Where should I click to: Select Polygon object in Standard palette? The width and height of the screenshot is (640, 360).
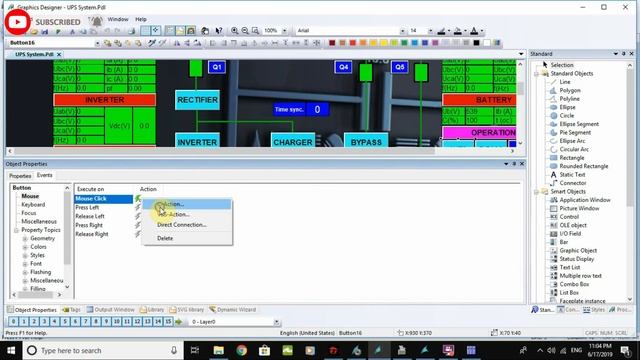click(570, 91)
